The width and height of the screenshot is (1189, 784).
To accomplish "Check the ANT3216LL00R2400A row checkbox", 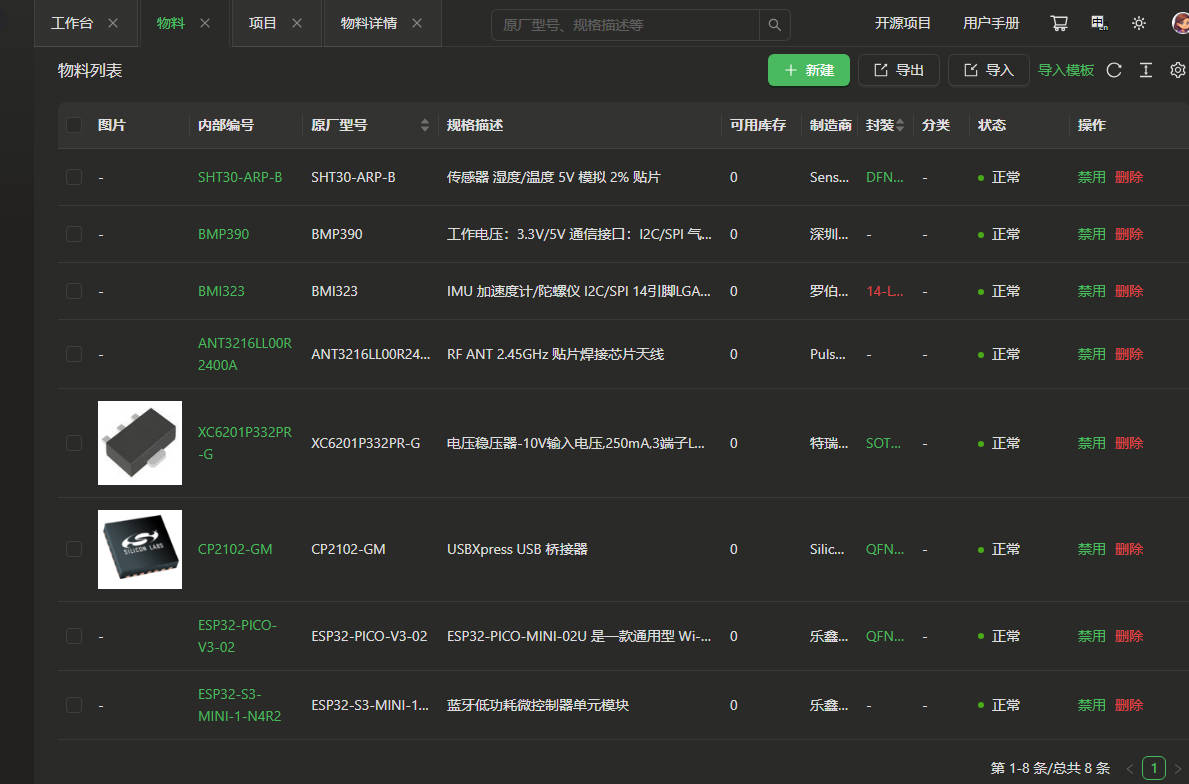I will click(x=74, y=354).
